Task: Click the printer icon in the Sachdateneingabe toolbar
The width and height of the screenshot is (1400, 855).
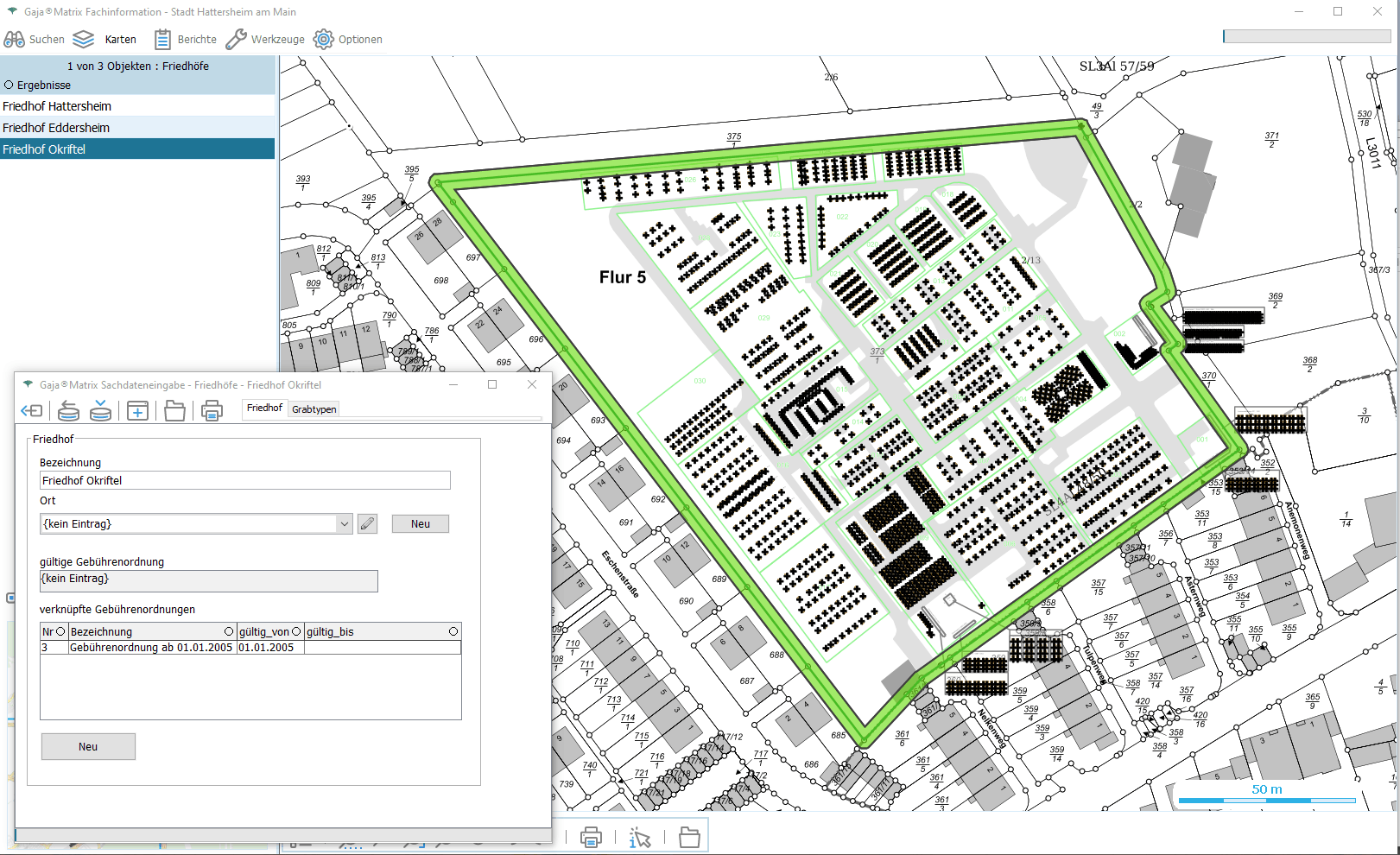Action: pyautogui.click(x=212, y=411)
